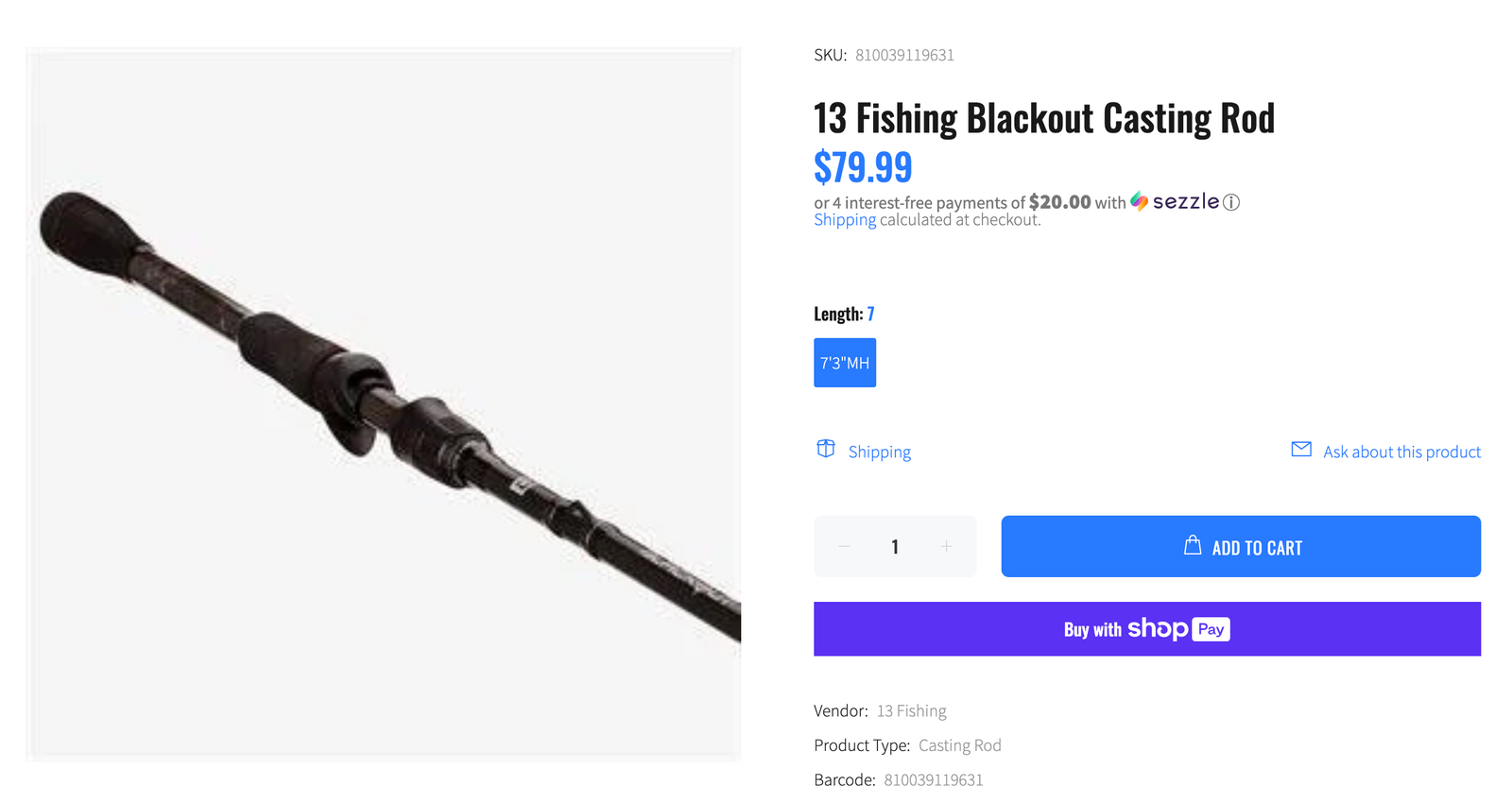The image size is (1512, 803).
Task: Click the 'Length:' label above the size option
Action: 838,314
